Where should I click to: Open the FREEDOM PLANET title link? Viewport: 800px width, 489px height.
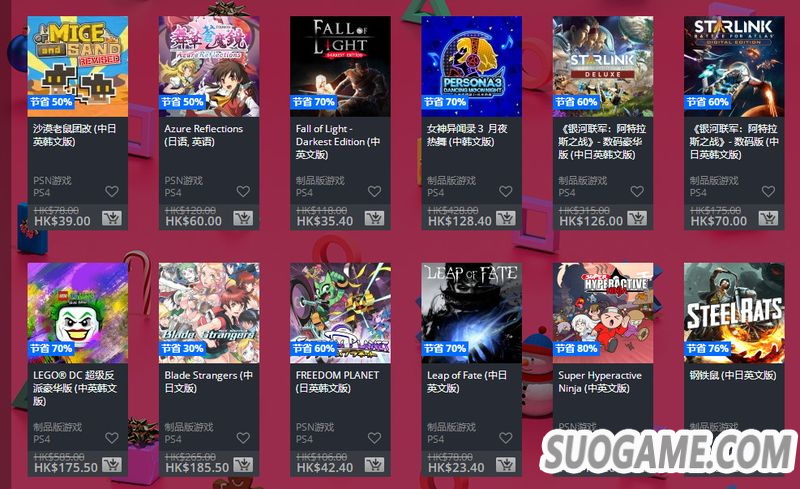point(337,382)
